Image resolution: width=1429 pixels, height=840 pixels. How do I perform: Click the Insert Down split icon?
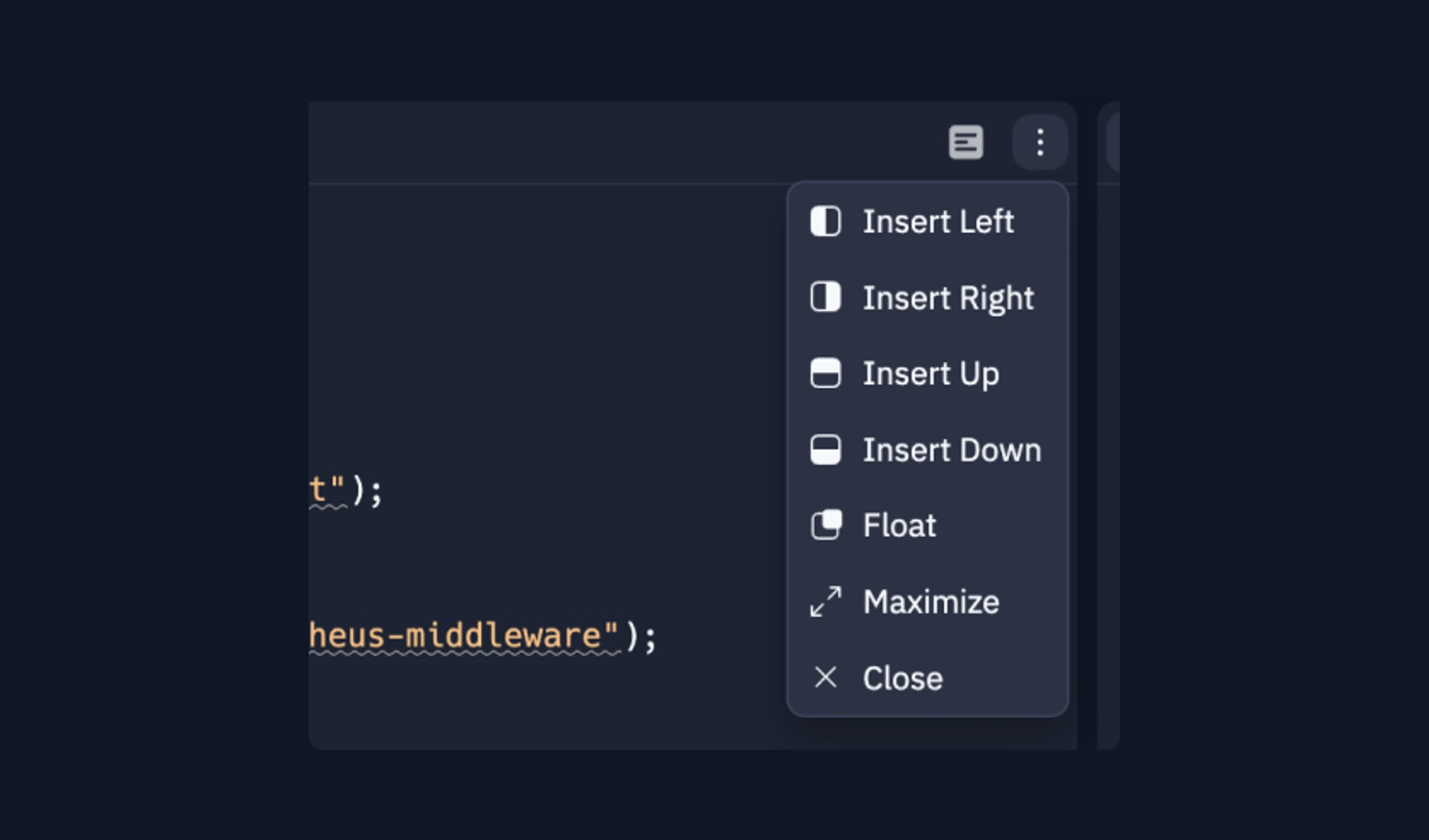coord(825,449)
